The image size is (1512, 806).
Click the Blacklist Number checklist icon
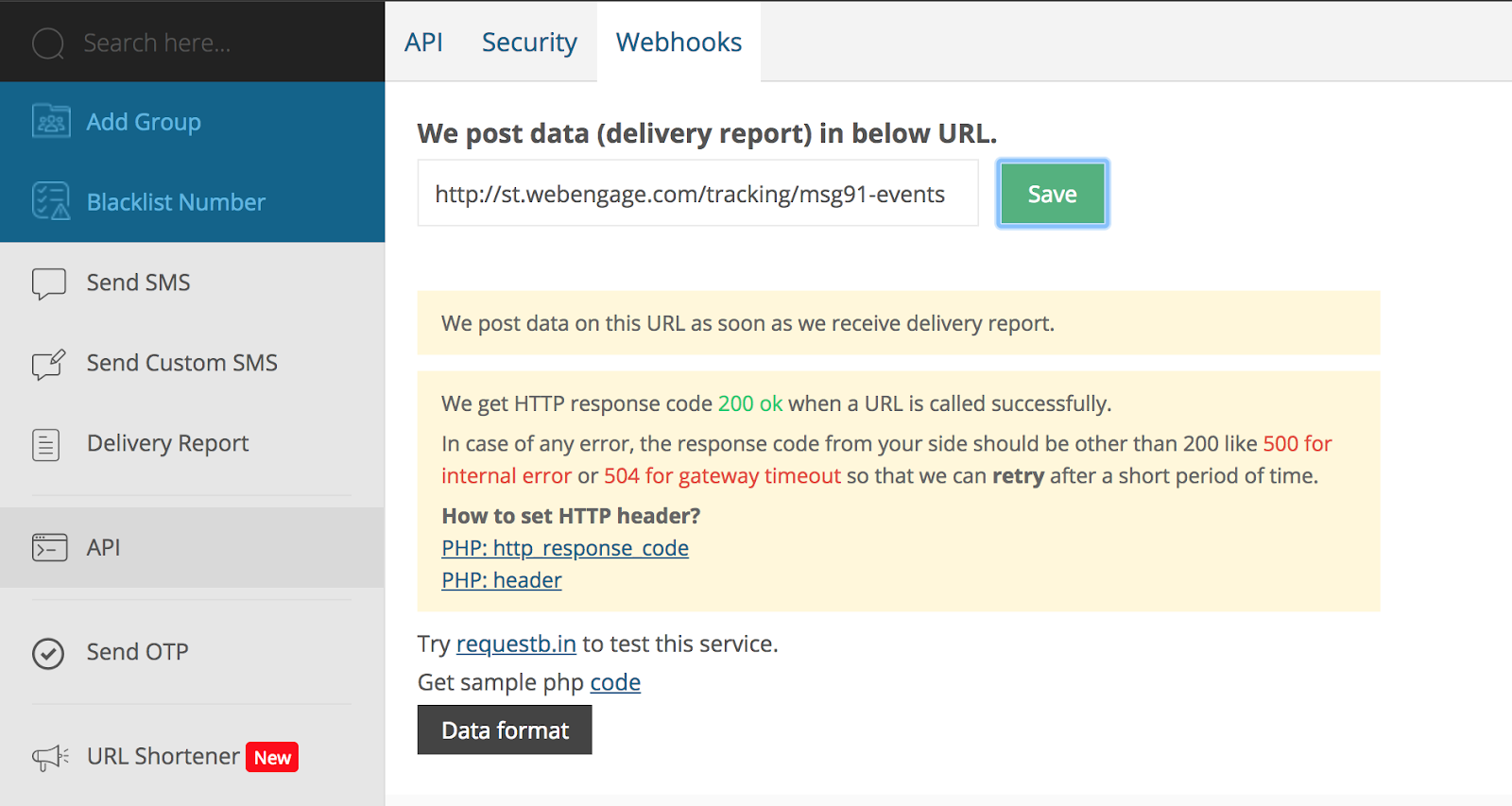coord(51,201)
